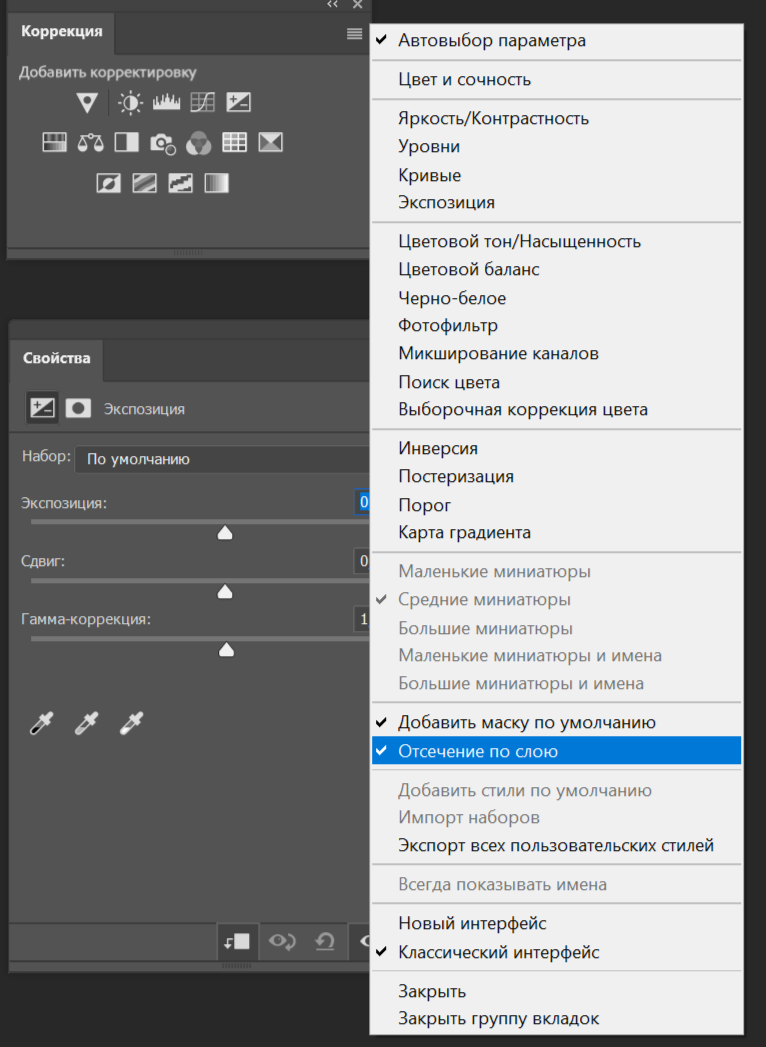Choose Яркость/Контрастность from the menu

556,118
